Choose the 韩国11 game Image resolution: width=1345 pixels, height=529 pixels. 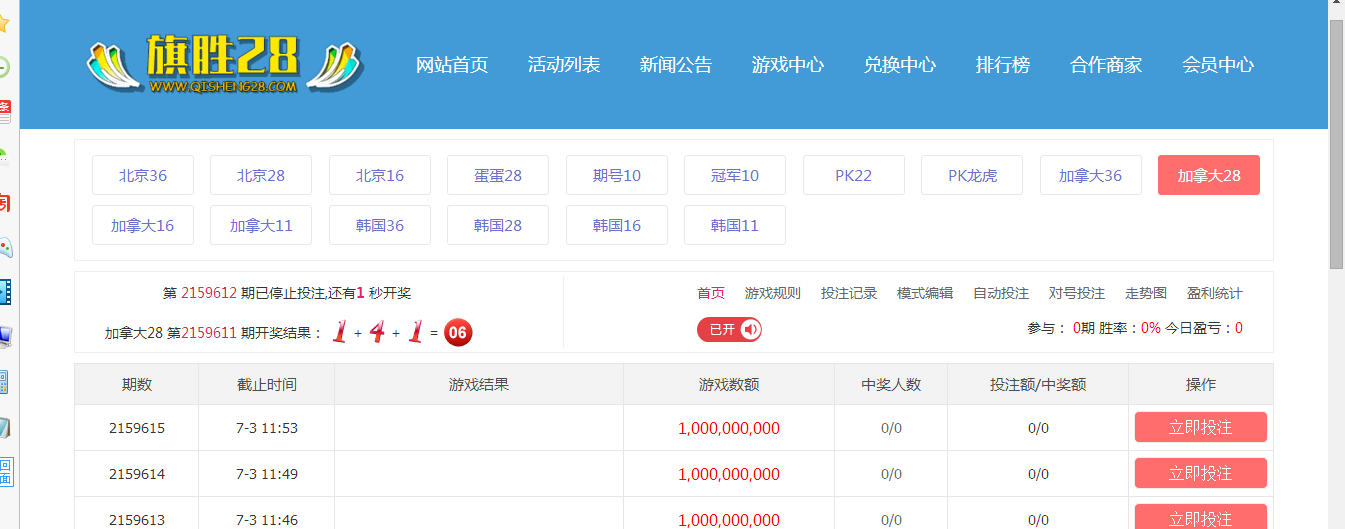click(735, 225)
